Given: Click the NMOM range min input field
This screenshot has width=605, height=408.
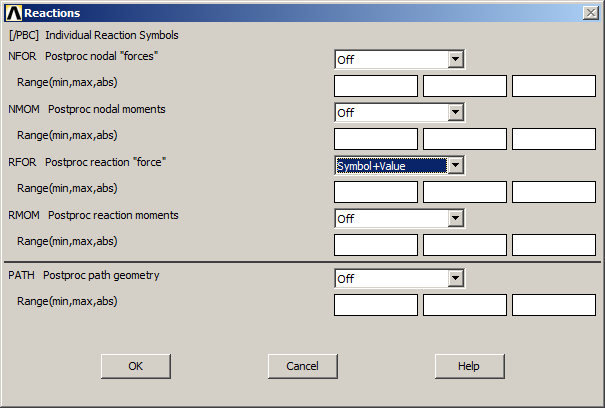Looking at the screenshot, I should [x=375, y=139].
